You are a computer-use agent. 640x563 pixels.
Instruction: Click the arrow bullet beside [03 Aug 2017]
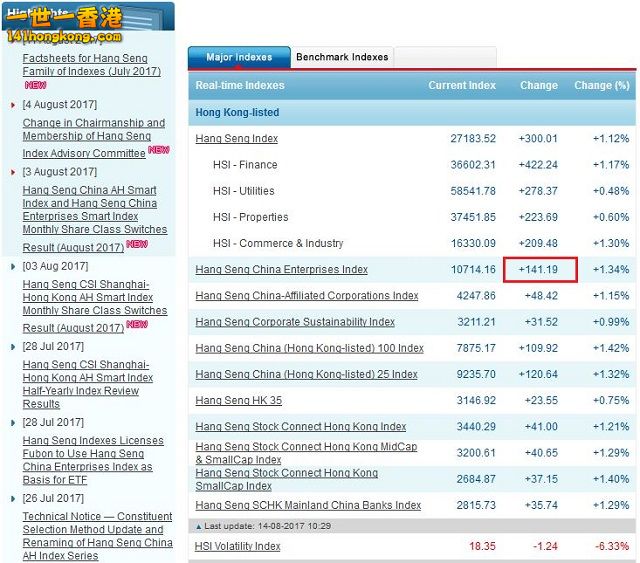[13, 267]
